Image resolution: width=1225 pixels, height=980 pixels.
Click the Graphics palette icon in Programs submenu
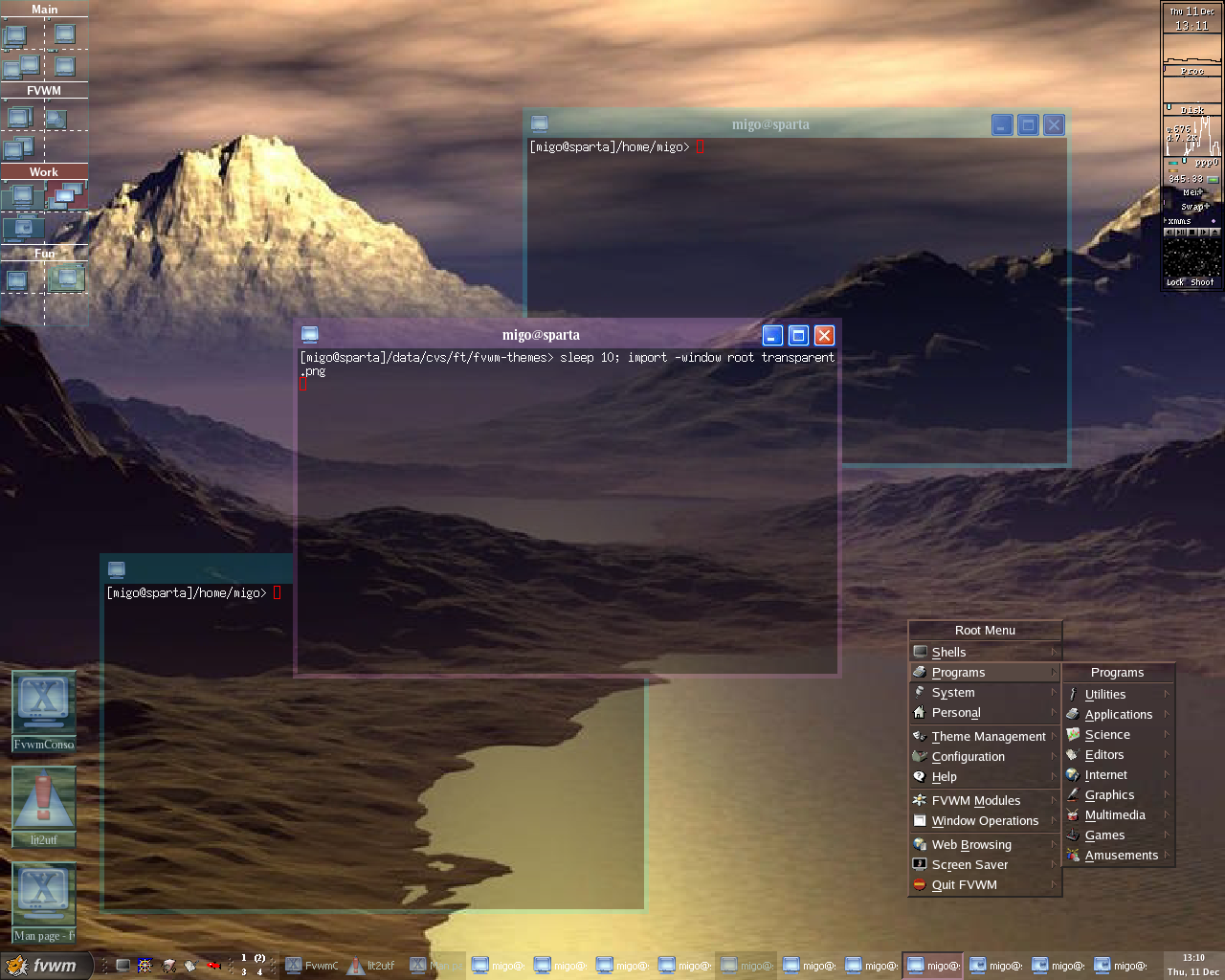point(1072,794)
